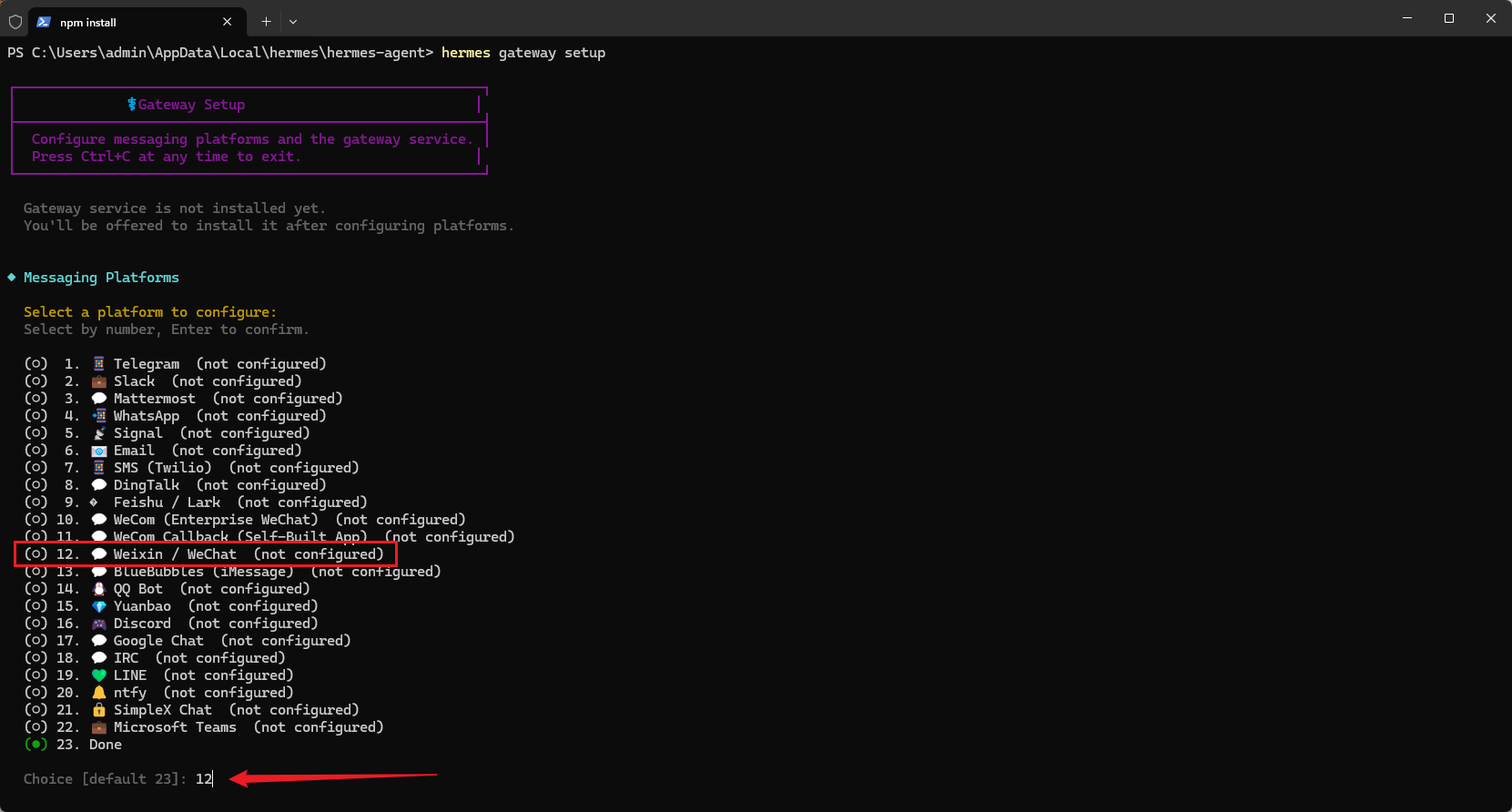Click 'Select a platform to configure:' text

[x=150, y=312]
